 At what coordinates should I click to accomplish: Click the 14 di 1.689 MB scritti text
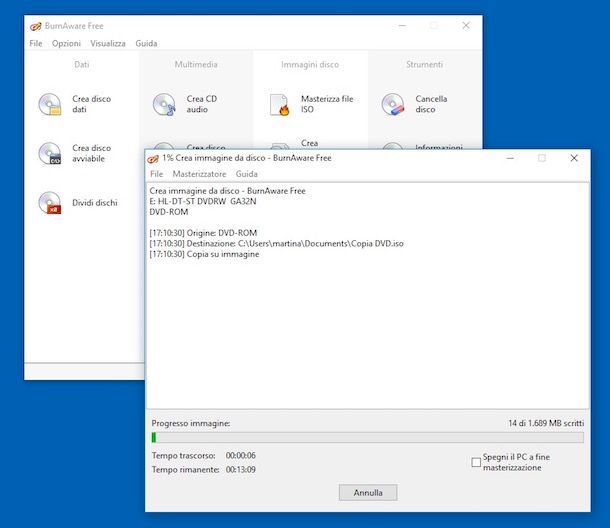(x=546, y=423)
